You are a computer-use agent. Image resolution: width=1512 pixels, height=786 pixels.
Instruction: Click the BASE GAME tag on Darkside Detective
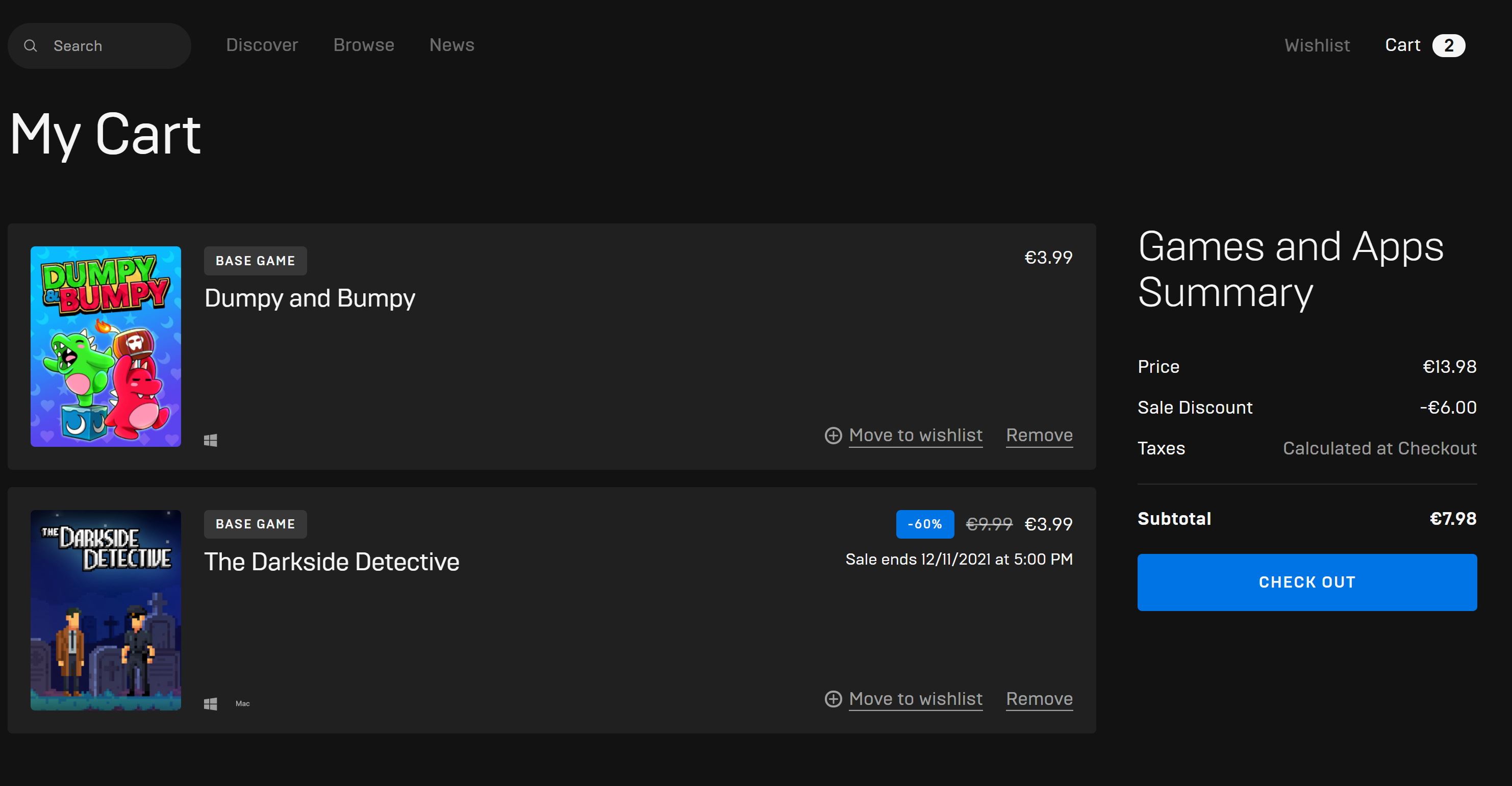[x=256, y=524]
